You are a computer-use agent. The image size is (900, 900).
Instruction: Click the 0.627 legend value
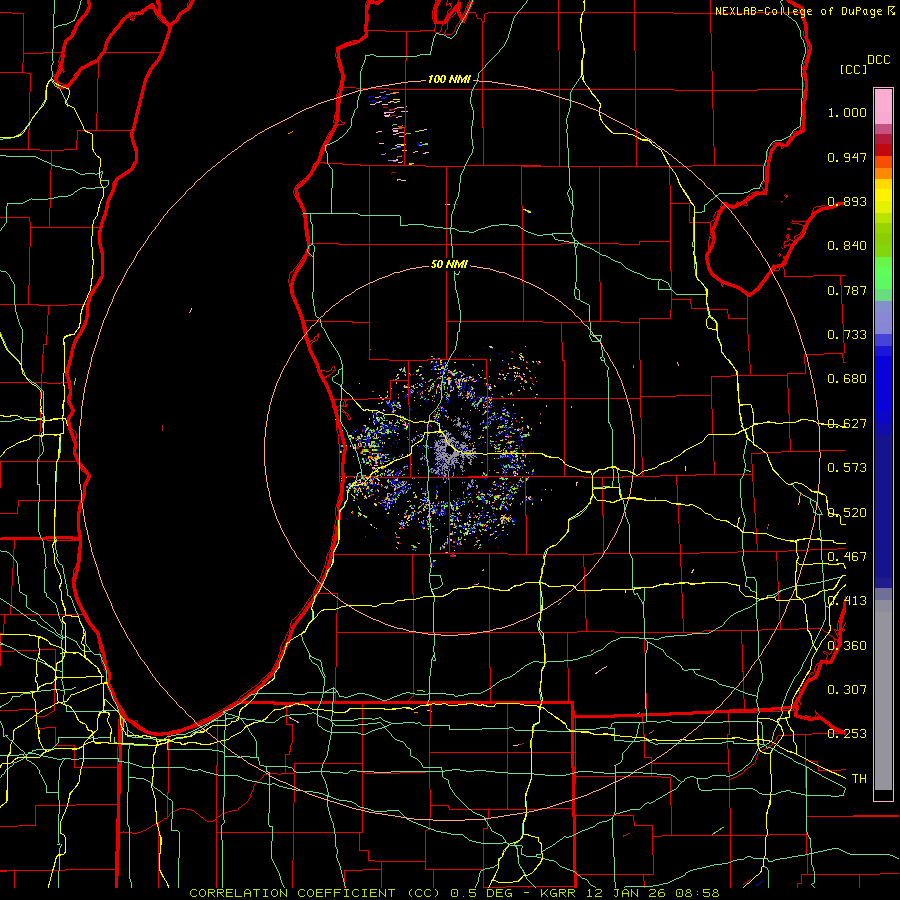[847, 424]
